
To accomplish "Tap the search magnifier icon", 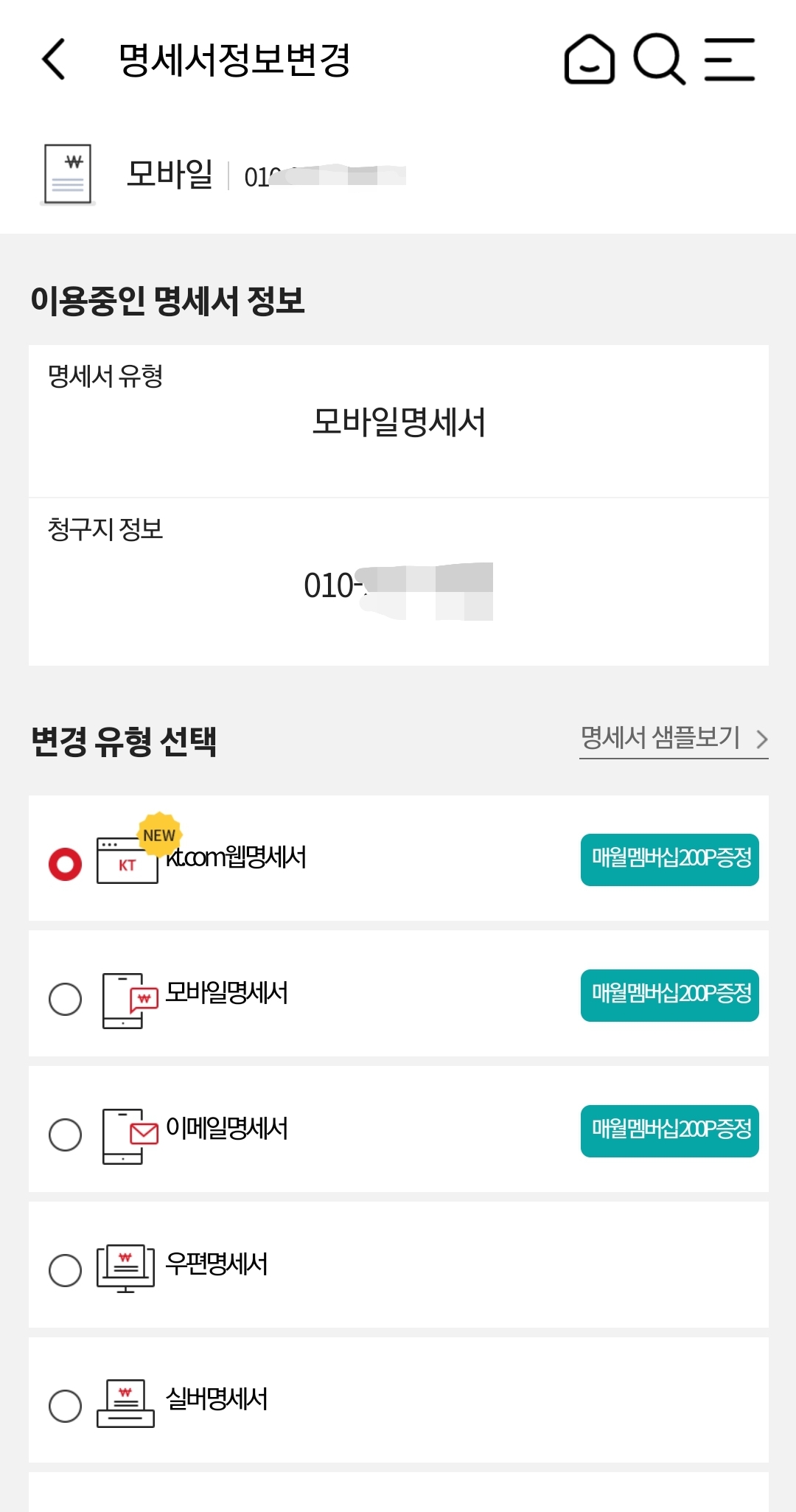I will (x=659, y=59).
